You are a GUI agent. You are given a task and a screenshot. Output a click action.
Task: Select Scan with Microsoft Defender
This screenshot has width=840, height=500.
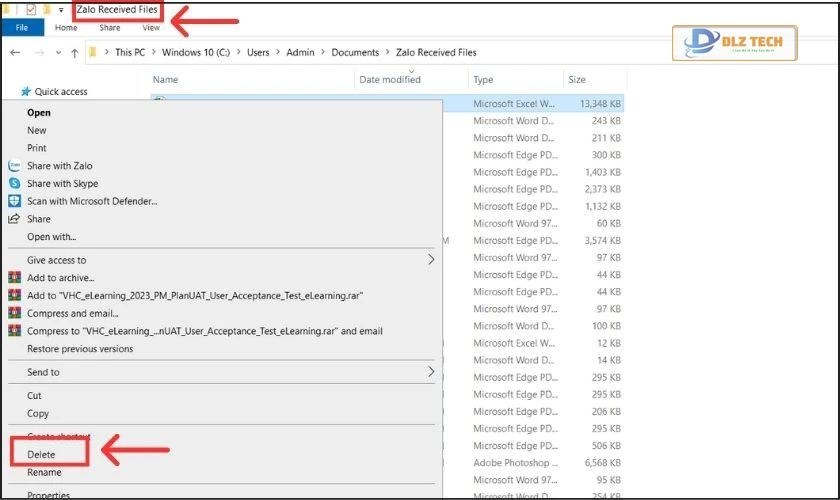[x=92, y=201]
